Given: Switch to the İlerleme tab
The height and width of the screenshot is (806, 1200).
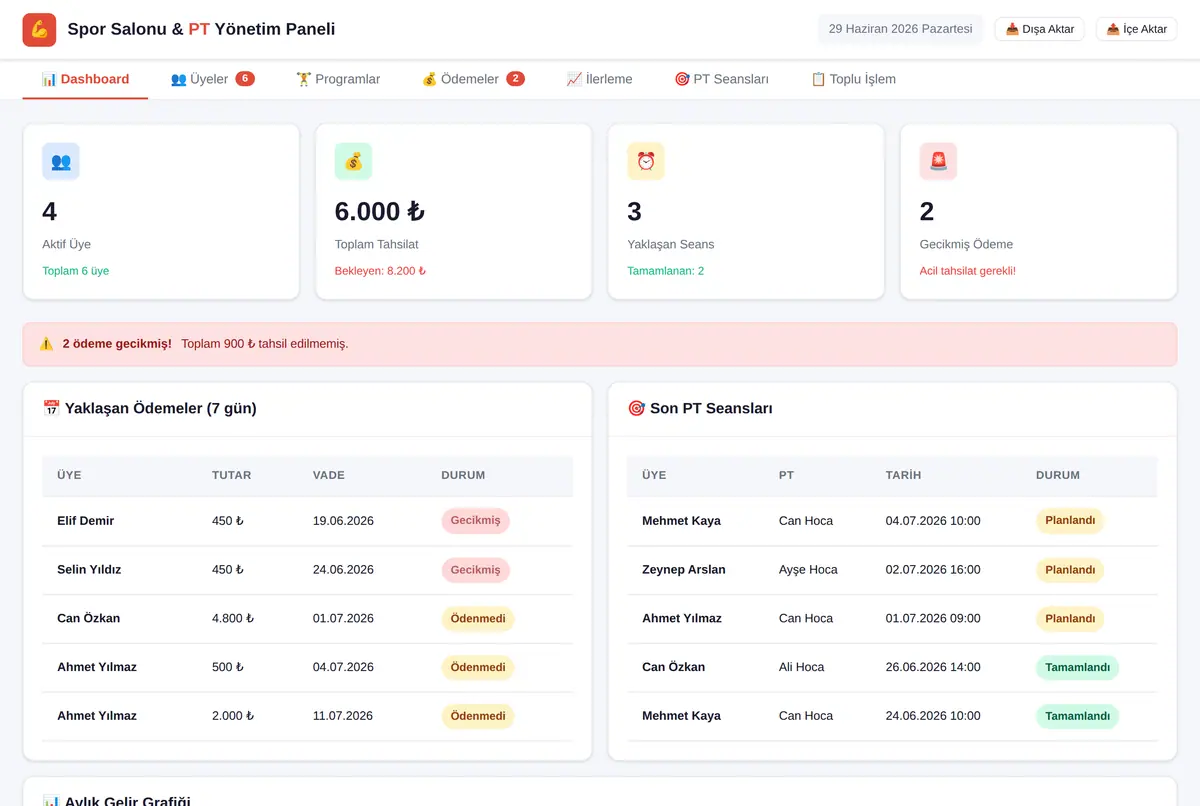Looking at the screenshot, I should pyautogui.click(x=599, y=79).
